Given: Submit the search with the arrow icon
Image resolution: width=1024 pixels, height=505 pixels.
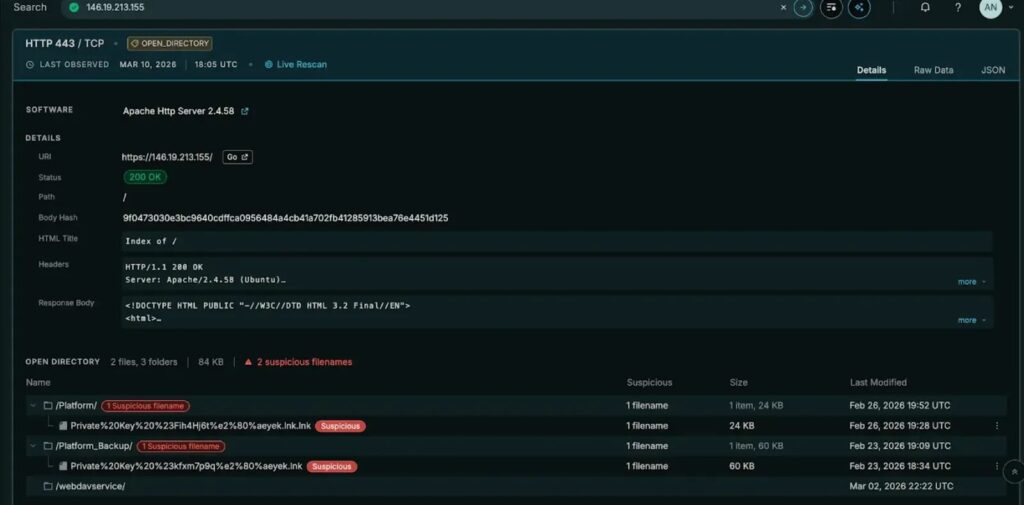Looking at the screenshot, I should coord(802,8).
